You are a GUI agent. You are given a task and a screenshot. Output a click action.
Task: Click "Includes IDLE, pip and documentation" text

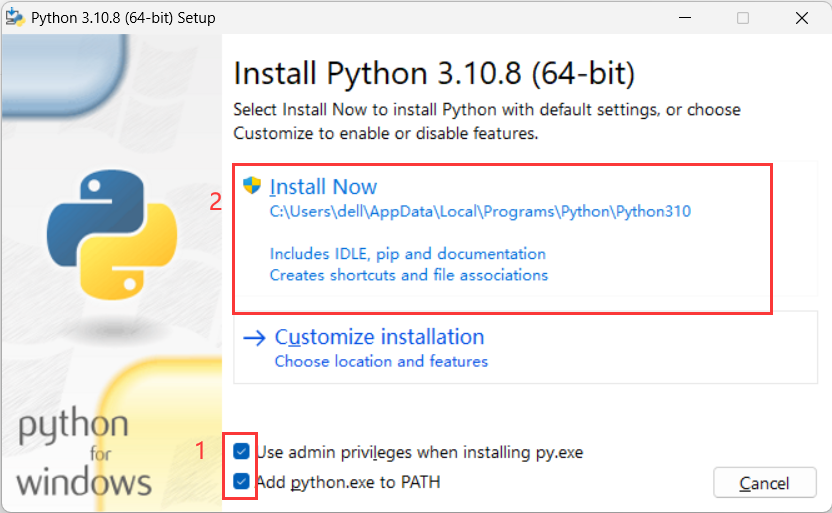[x=408, y=254]
